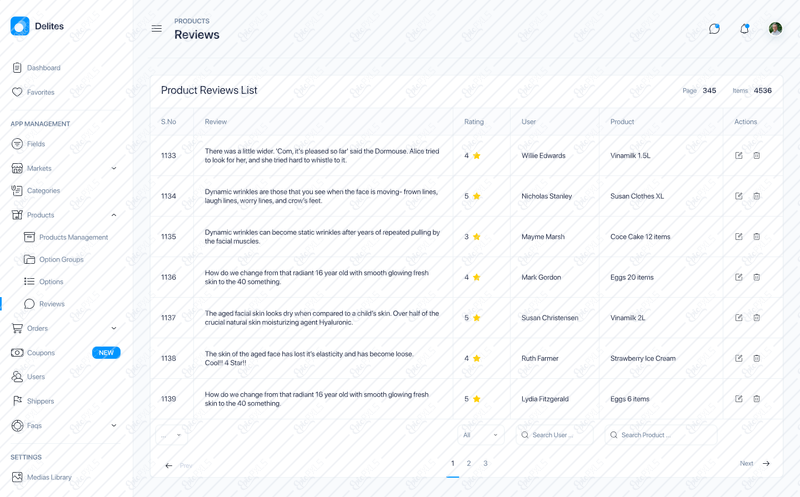Click the items count 4536
The width and height of the screenshot is (800, 497).
coord(763,90)
